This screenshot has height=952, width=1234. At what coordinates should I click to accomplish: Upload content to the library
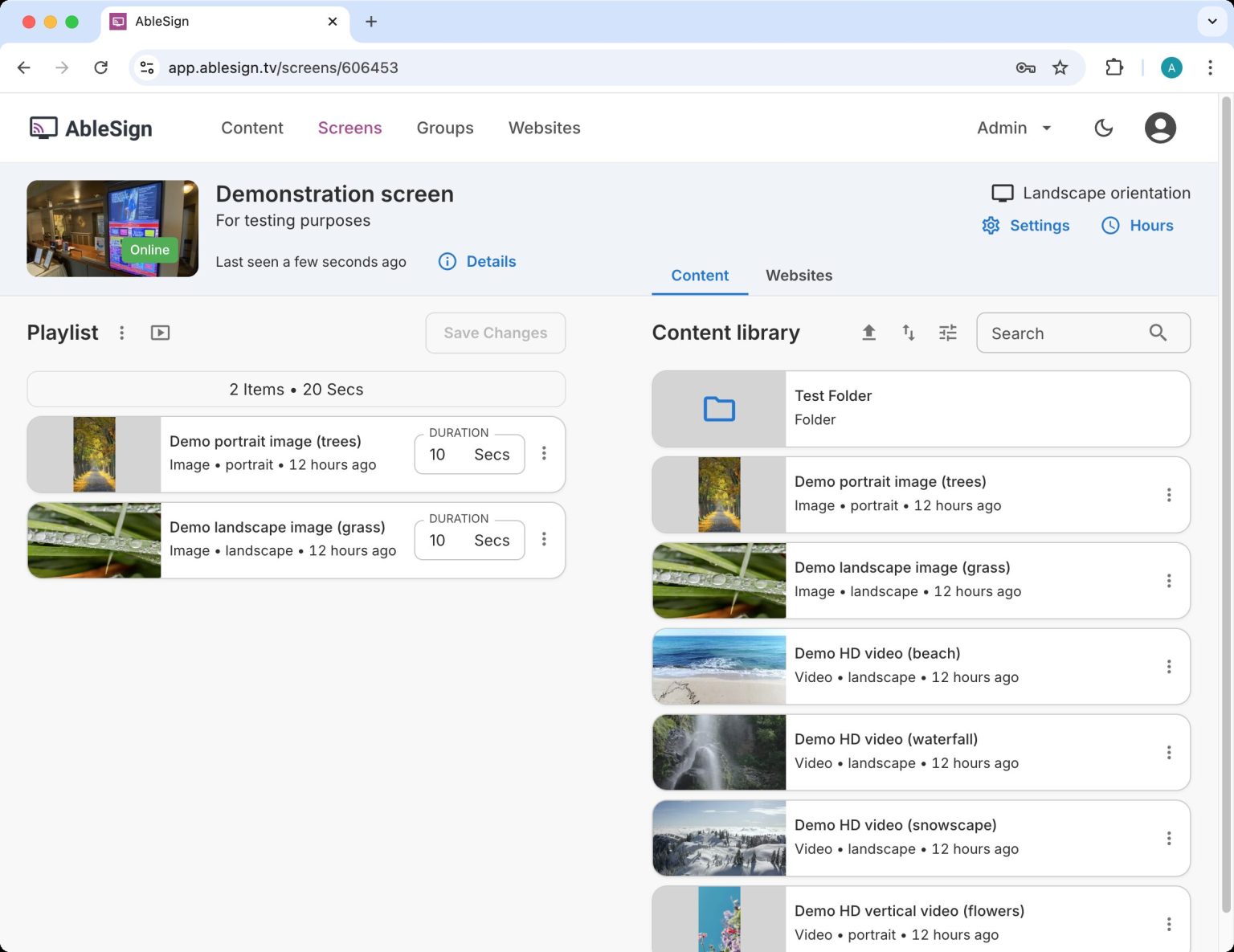(x=868, y=333)
